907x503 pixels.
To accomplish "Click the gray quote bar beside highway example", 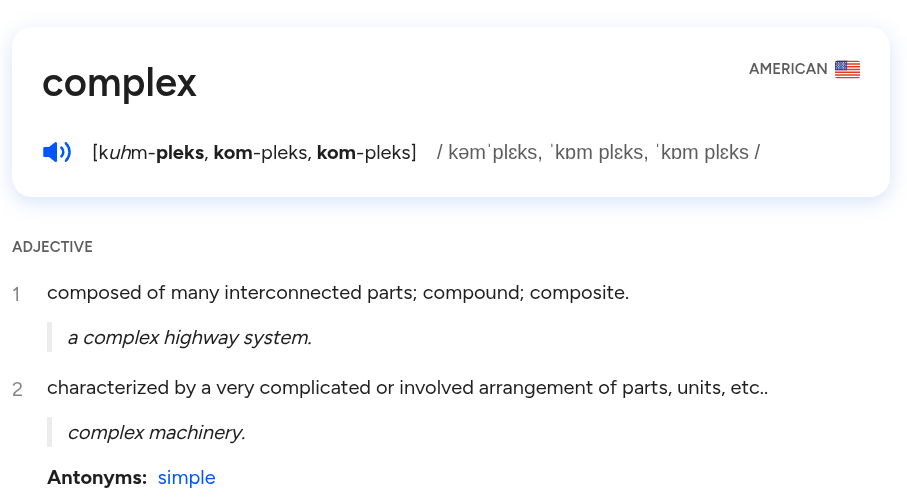I will [50, 337].
